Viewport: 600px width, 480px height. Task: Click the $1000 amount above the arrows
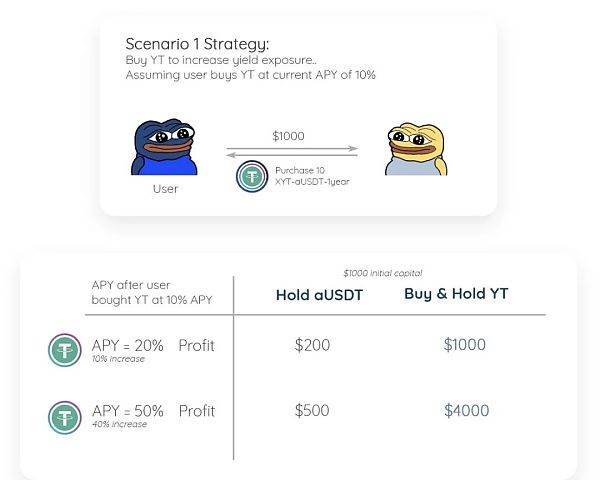(x=289, y=136)
